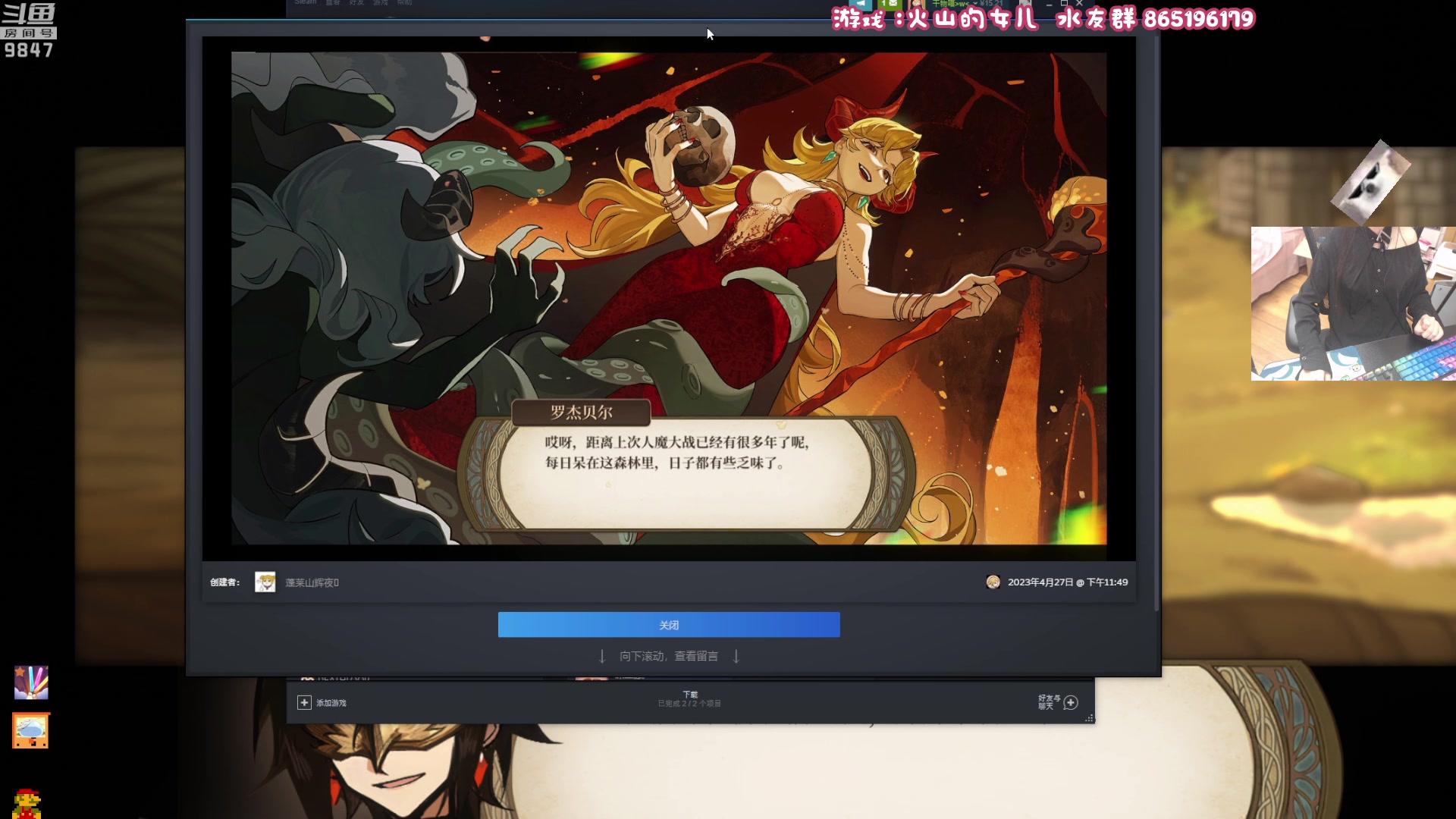Open the picture desktop shortcut on the left
The height and width of the screenshot is (819, 1456).
point(30,730)
